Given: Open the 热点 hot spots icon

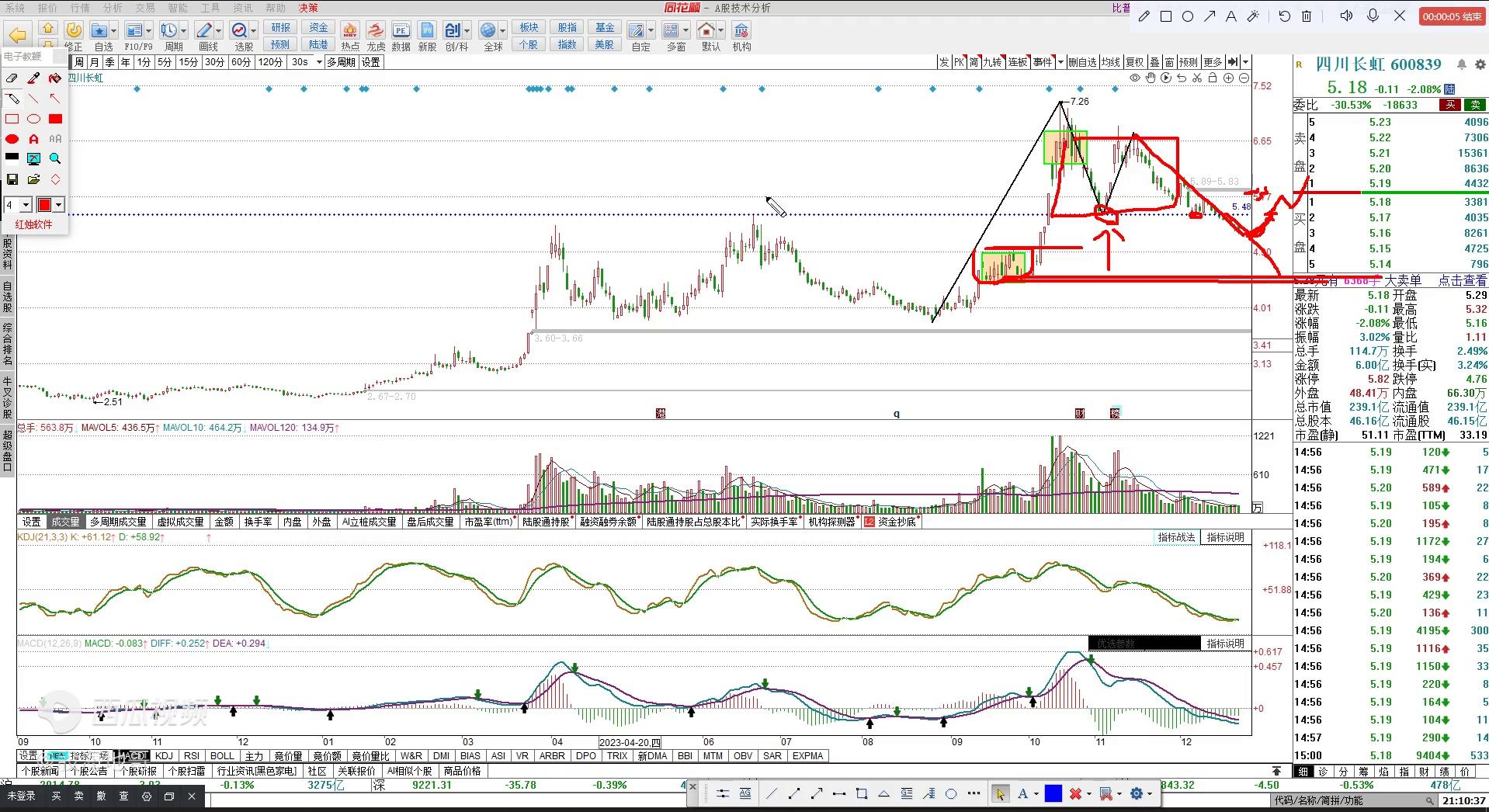Looking at the screenshot, I should 350,30.
